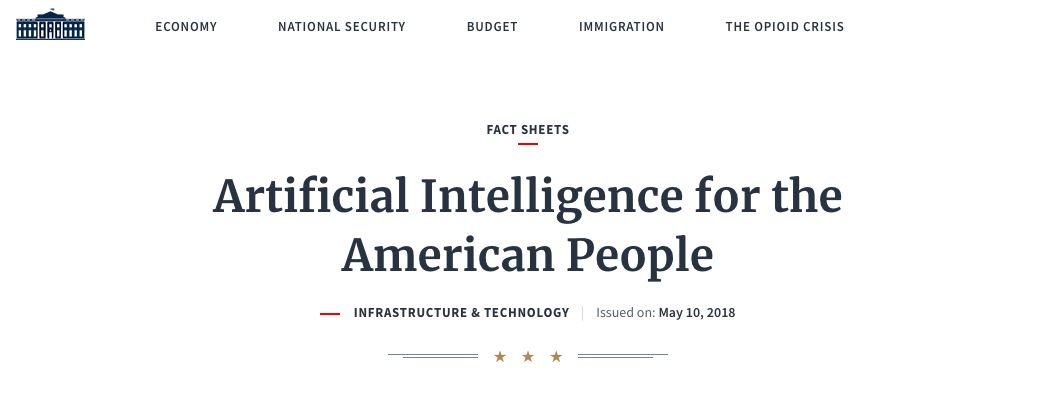The width and height of the screenshot is (1060, 410).
Task: Click the vertical separator before Issued on
Action: point(582,313)
